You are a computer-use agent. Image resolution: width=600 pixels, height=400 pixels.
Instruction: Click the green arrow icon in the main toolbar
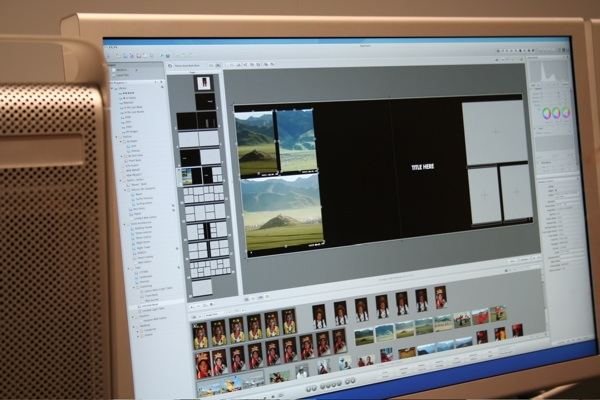(161, 56)
